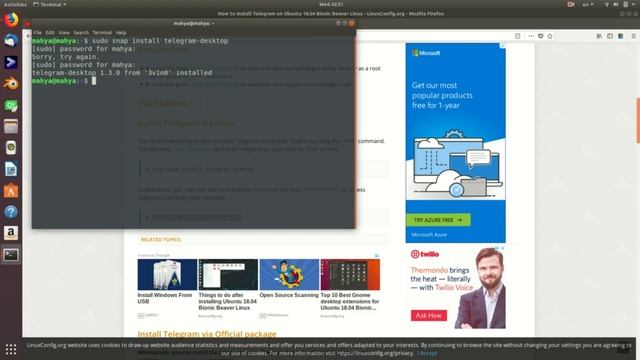Viewport: 640px width, 360px height.
Task: Click Firefox page vertical scrollbar thumb
Action: pyautogui.click(x=638, y=120)
